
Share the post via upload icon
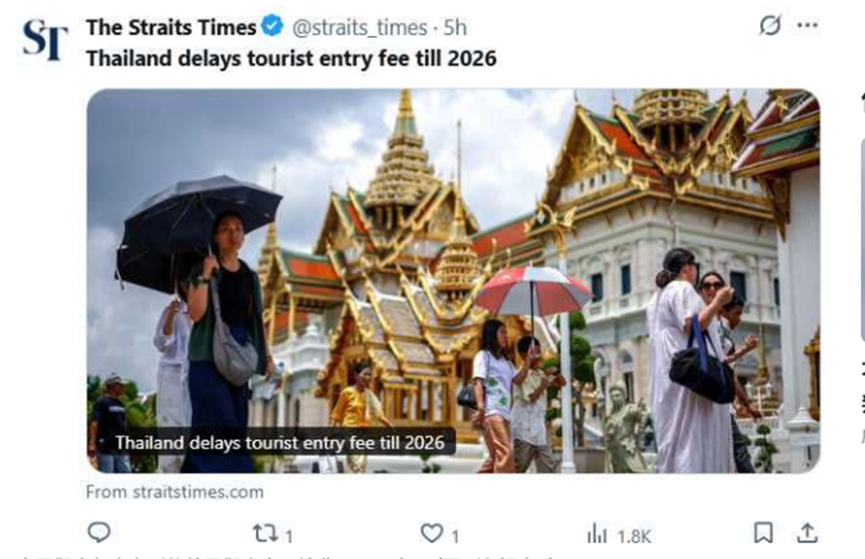pos(807,533)
